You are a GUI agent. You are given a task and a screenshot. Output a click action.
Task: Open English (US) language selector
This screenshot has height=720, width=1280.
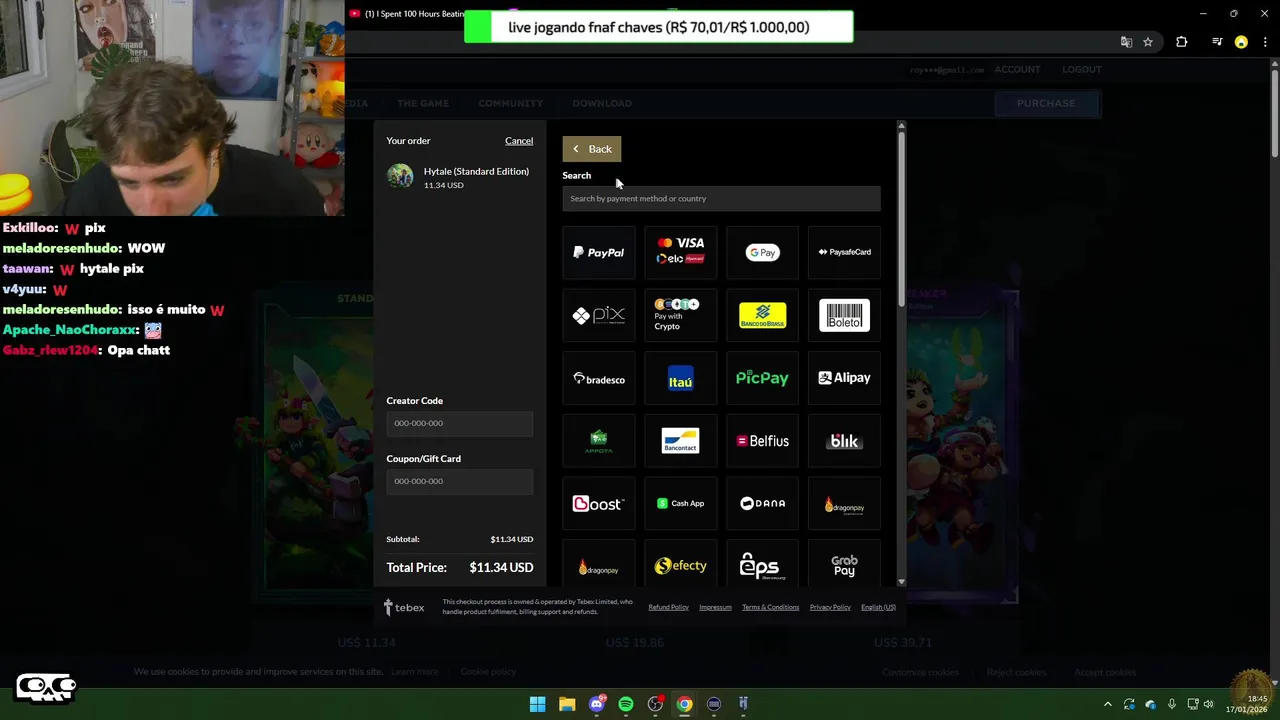[878, 607]
